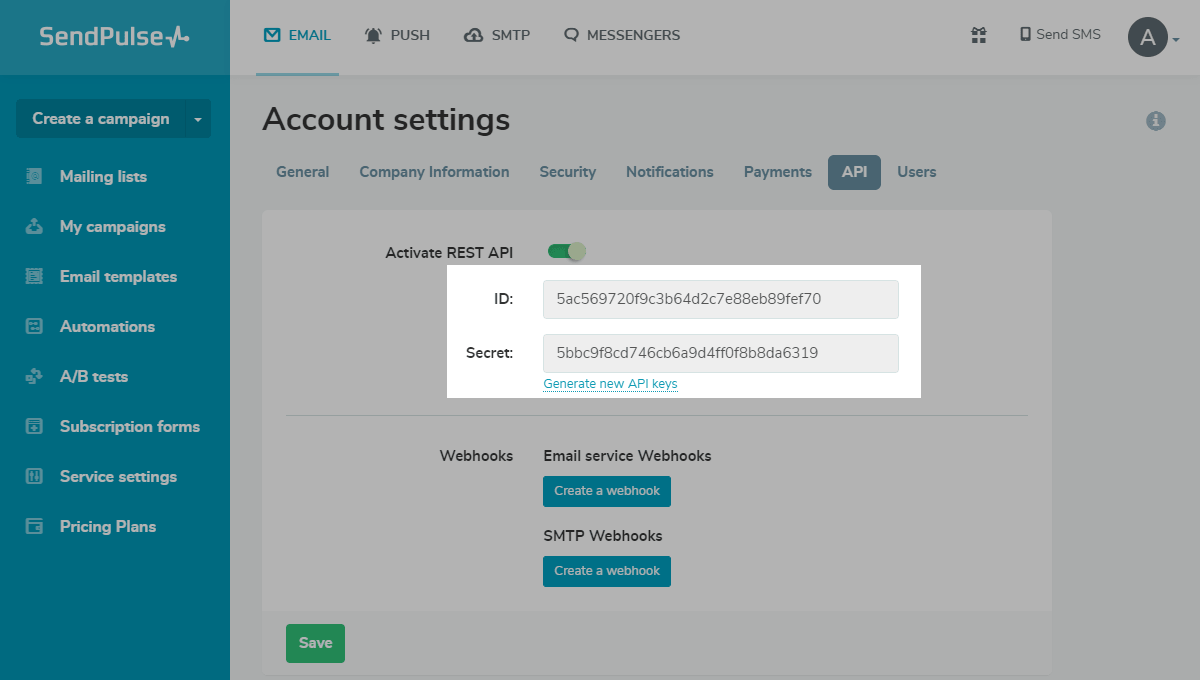Create a webhook under SMTP Webhooks
The height and width of the screenshot is (680, 1200).
tap(607, 571)
